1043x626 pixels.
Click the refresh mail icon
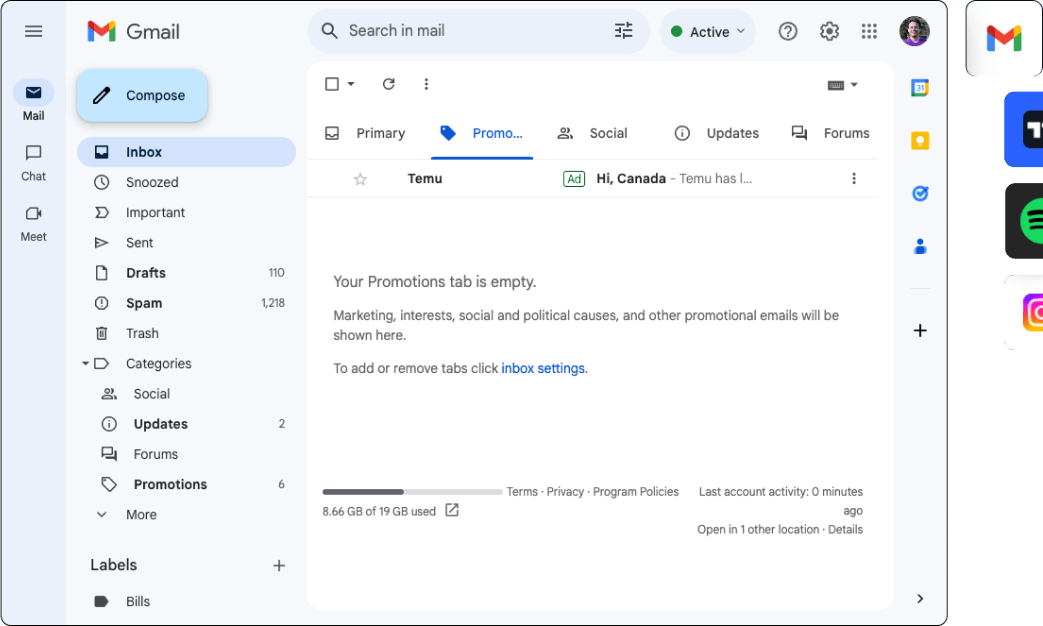[x=389, y=84]
